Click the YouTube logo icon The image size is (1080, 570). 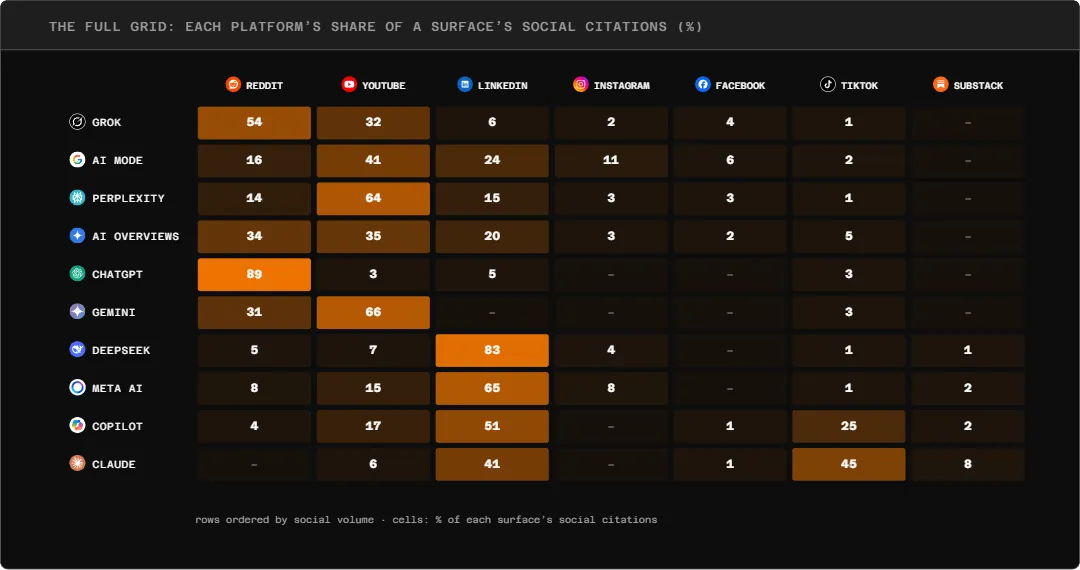[349, 84]
